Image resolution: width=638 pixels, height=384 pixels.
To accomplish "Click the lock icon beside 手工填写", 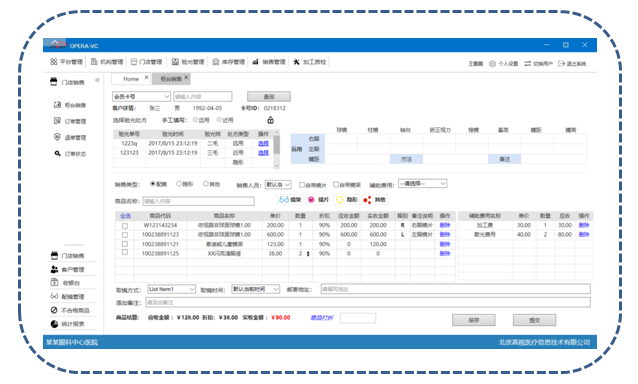I will pyautogui.click(x=271, y=120).
